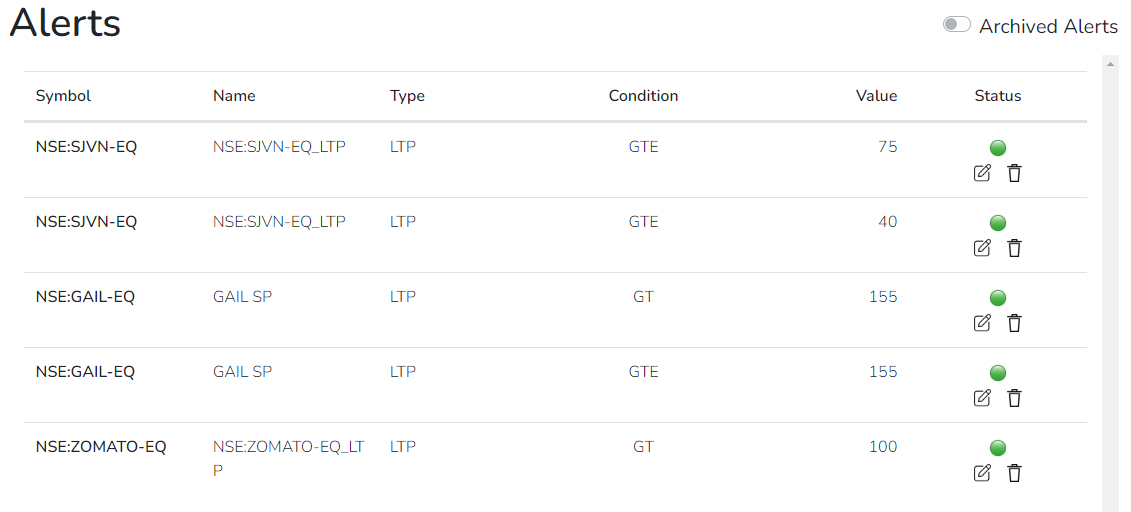The width and height of the screenshot is (1131, 512).
Task: Edit the ZOMATO alert
Action: 982,473
